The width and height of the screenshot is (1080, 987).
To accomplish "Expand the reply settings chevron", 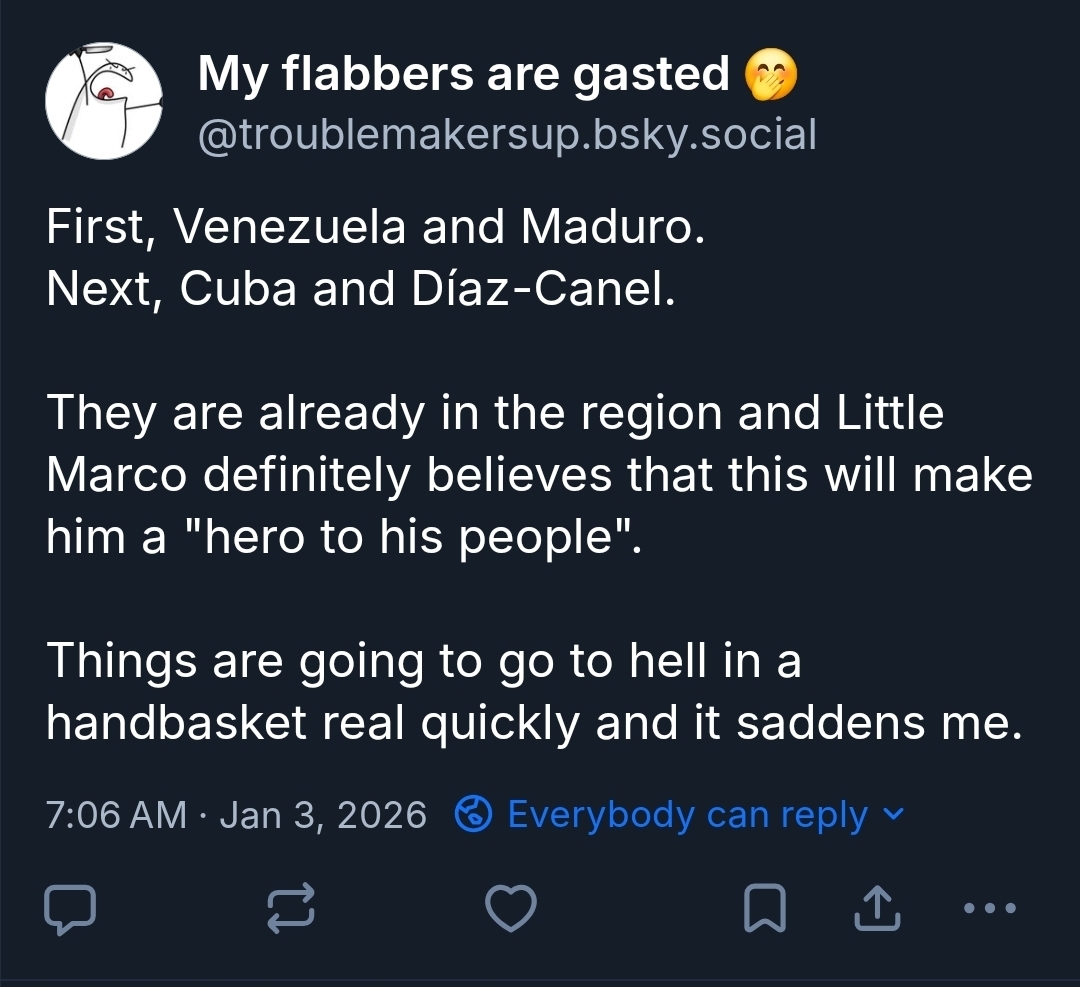I will click(895, 814).
